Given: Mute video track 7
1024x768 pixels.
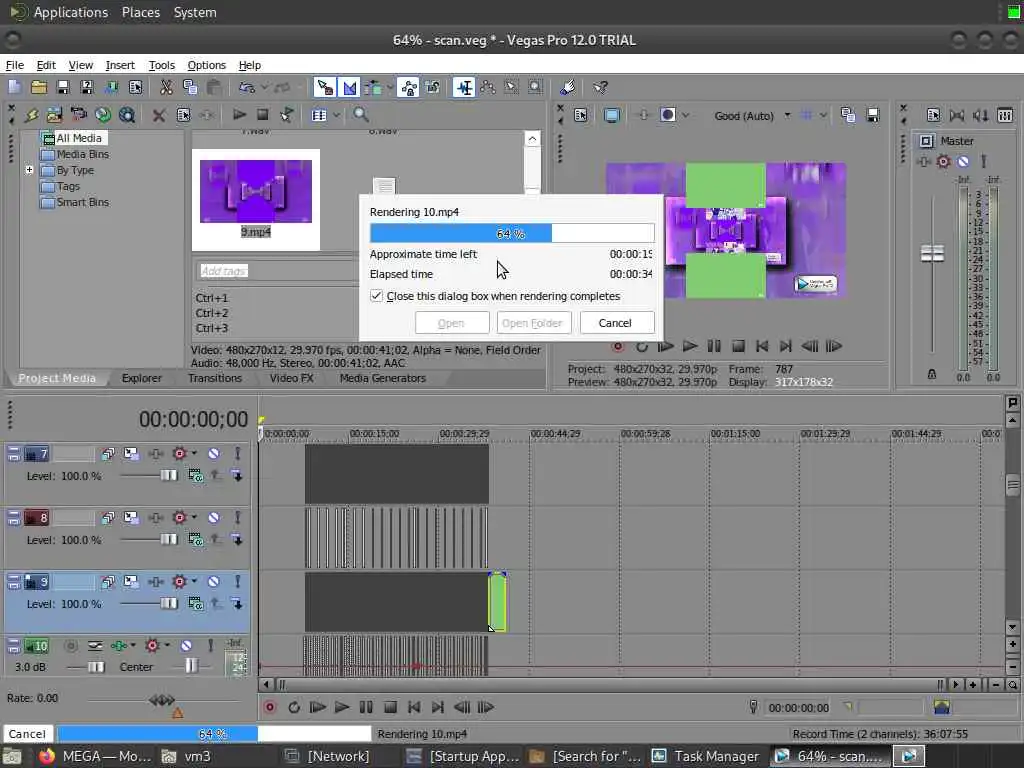Looking at the screenshot, I should [214, 454].
